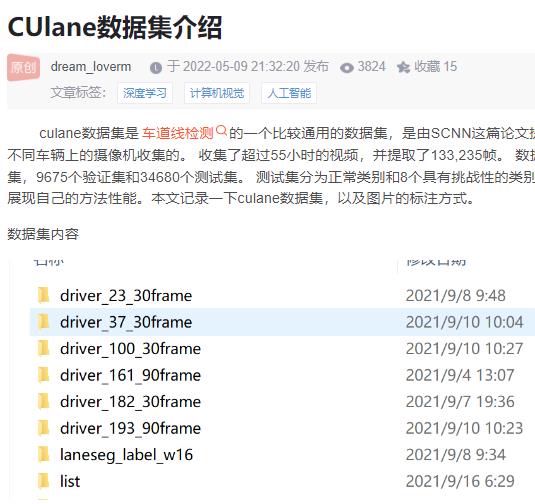Open the 计算机视觉 tag

pyautogui.click(x=217, y=93)
